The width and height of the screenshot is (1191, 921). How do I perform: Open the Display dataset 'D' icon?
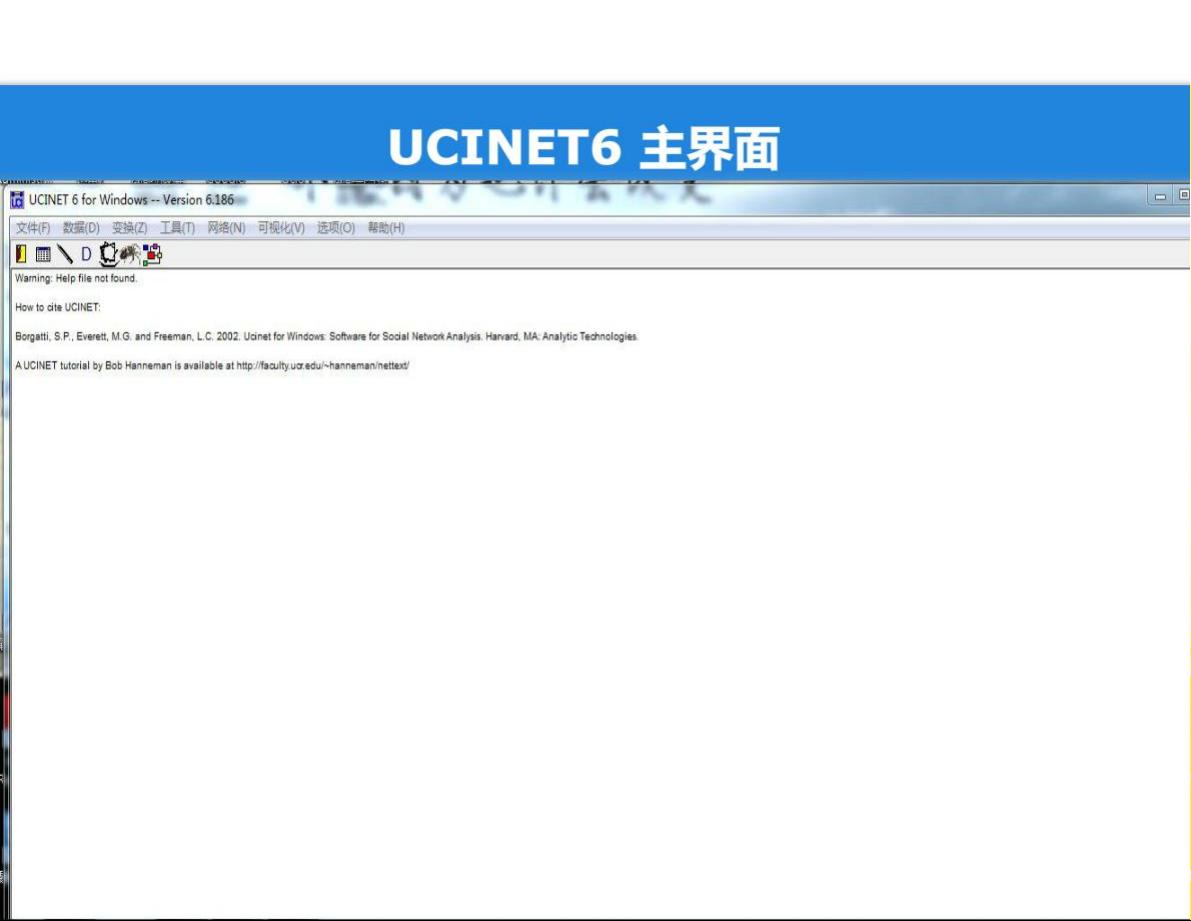[x=84, y=252]
